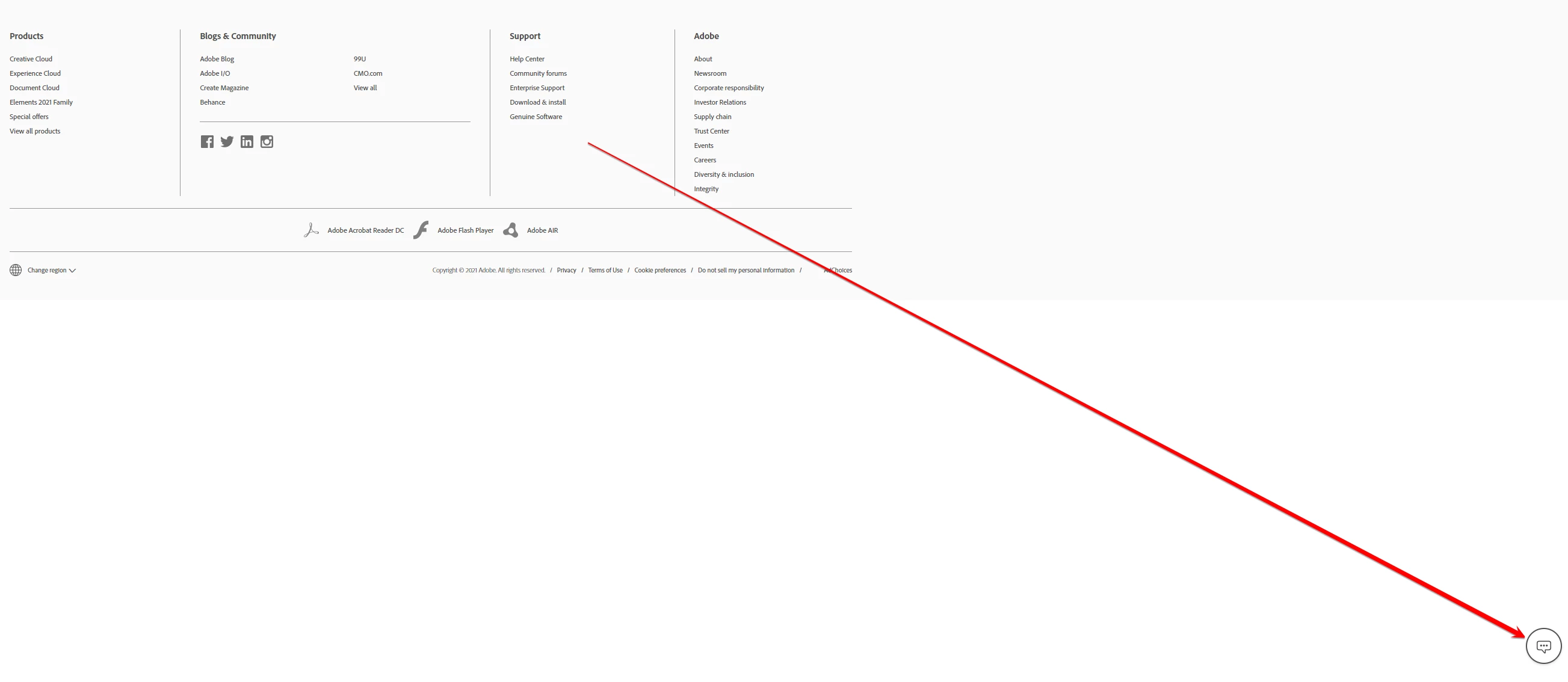
Task: Open Terms of Use link
Action: [605, 270]
